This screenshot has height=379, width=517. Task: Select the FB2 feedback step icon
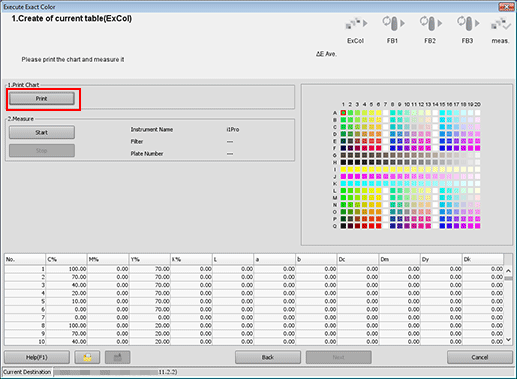point(430,24)
